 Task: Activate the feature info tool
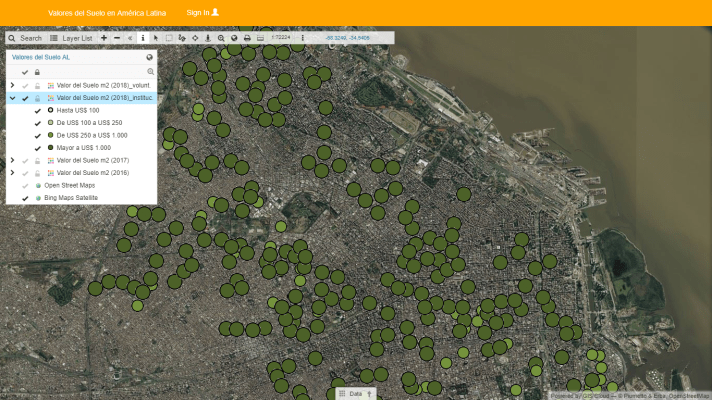pos(142,38)
